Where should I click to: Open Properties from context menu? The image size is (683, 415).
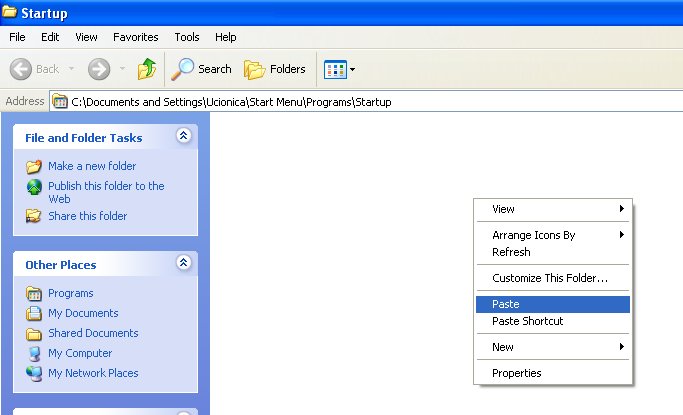[x=553, y=373]
